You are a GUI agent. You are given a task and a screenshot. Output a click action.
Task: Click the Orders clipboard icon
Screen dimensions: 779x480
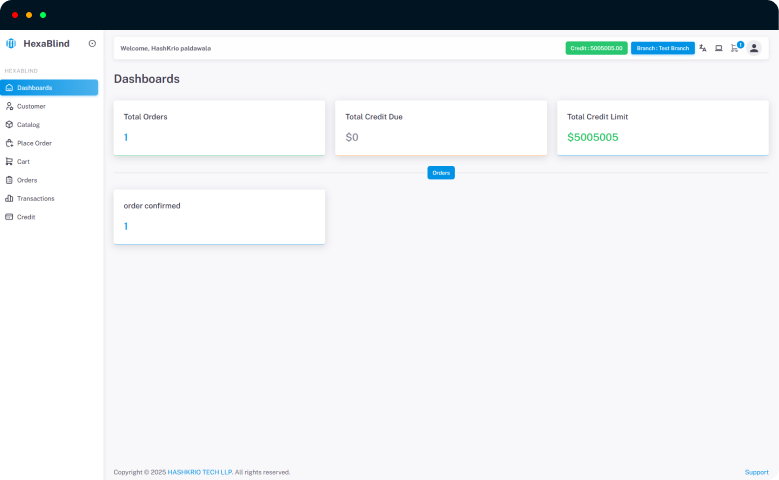9,180
